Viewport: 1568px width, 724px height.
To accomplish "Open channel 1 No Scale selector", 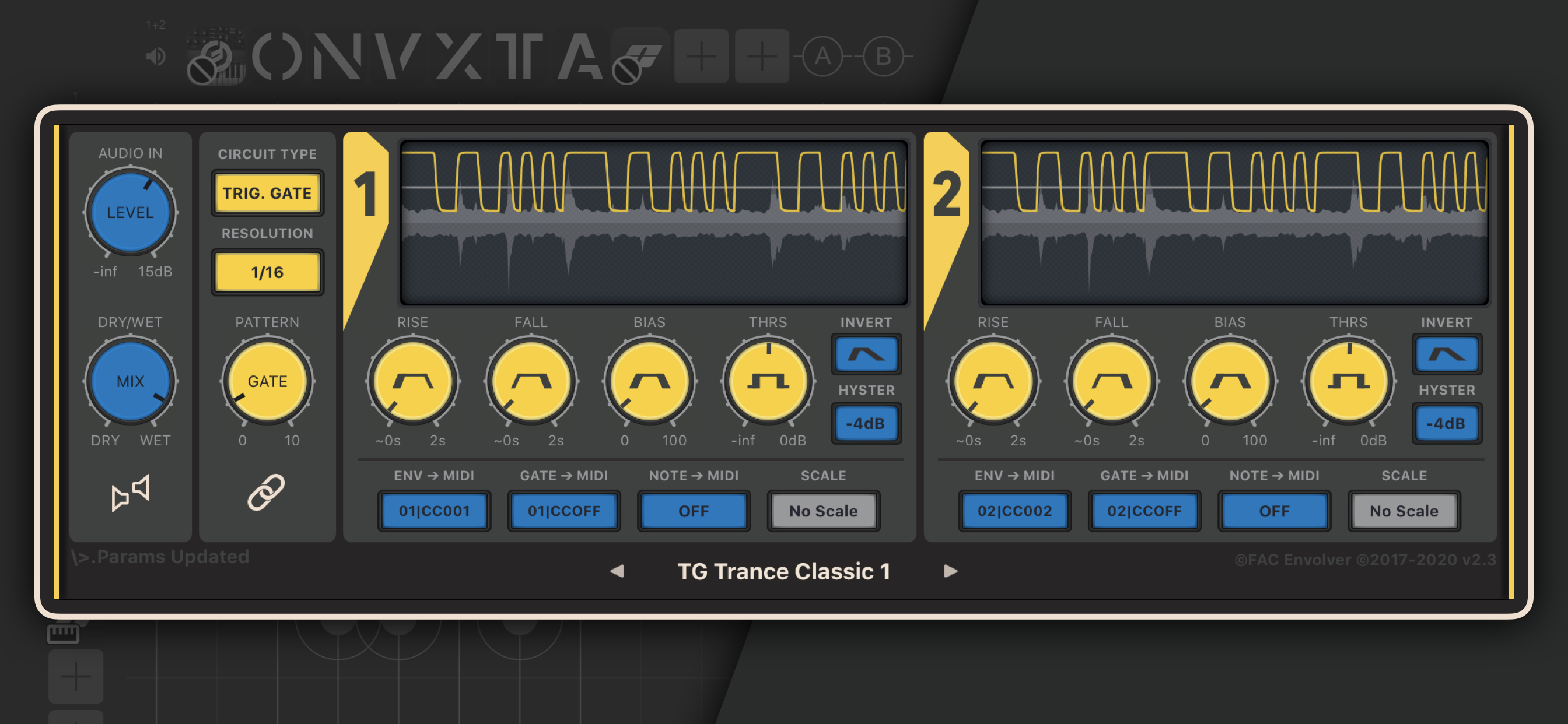I will [x=823, y=511].
